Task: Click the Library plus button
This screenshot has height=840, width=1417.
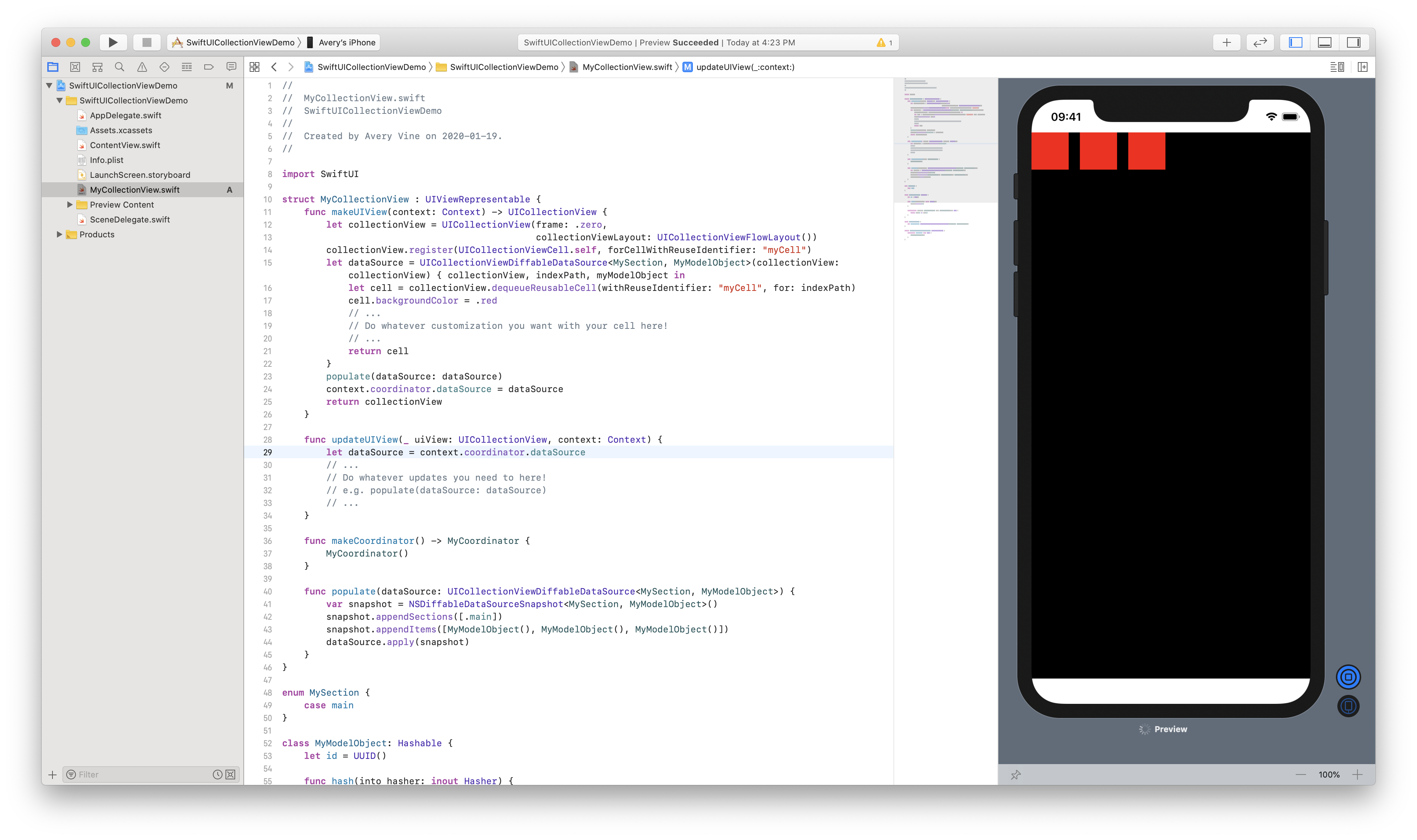Action: pyautogui.click(x=1226, y=42)
